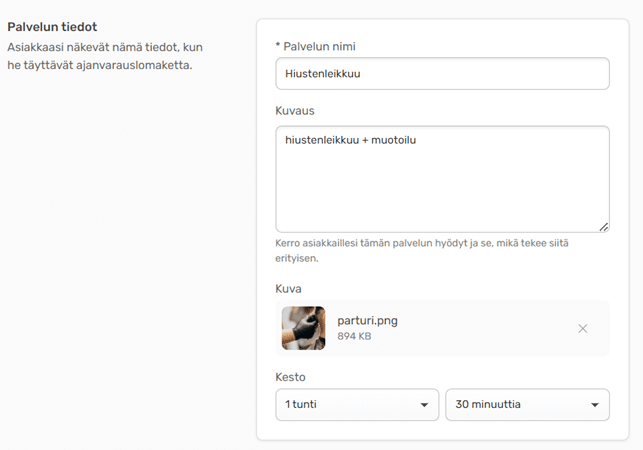Click the arrow on the 30 minuuttia dropdown
Screen dimensions: 643x450
[595, 405]
